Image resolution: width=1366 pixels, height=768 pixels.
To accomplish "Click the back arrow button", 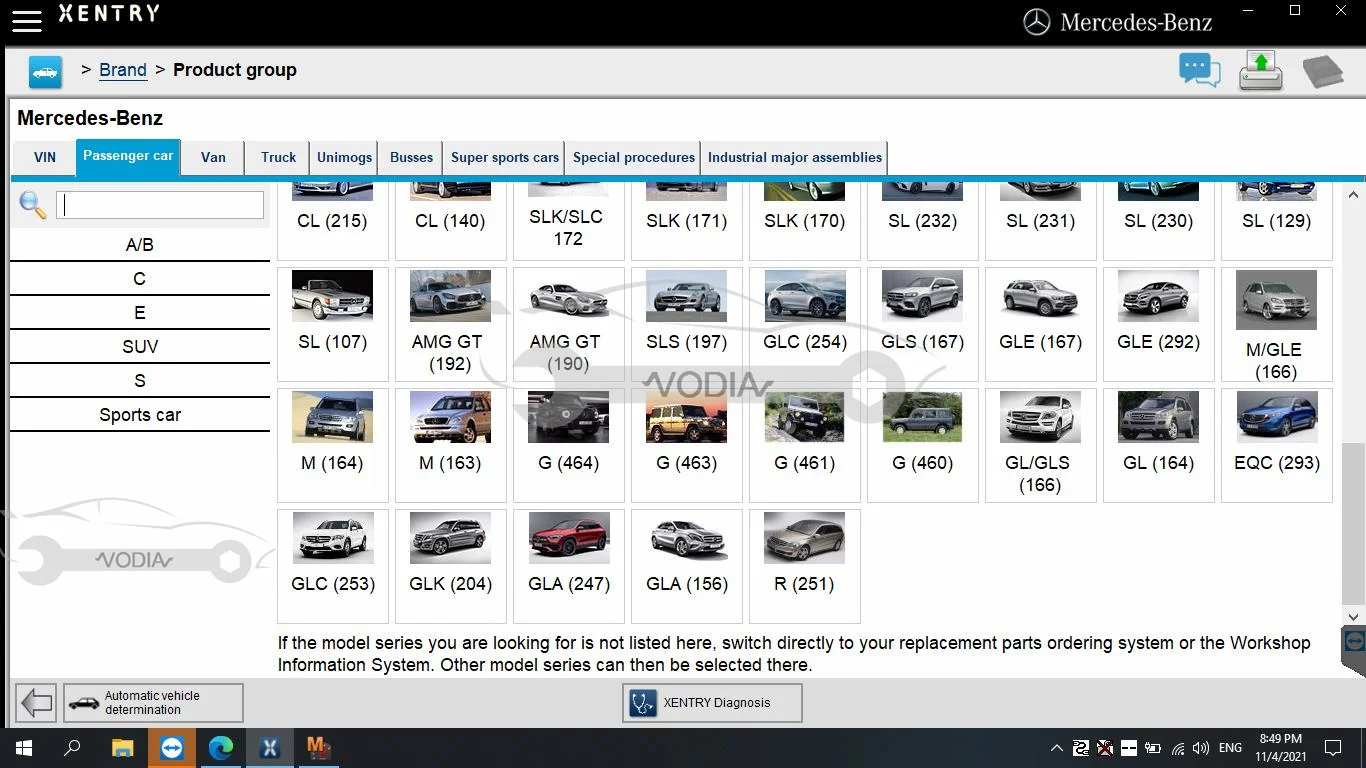I will pos(37,703).
